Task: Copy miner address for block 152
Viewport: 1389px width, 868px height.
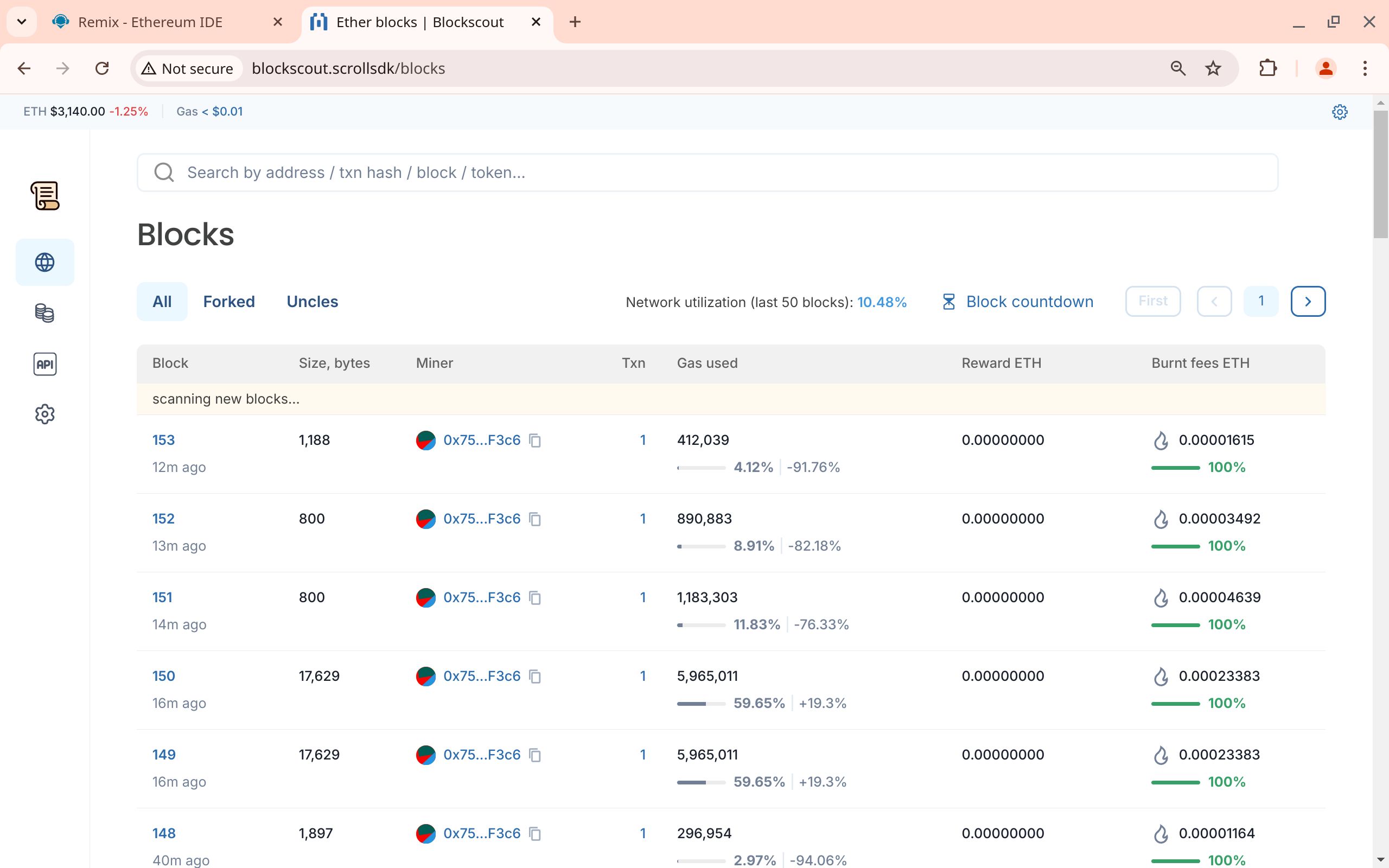Action: tap(535, 519)
